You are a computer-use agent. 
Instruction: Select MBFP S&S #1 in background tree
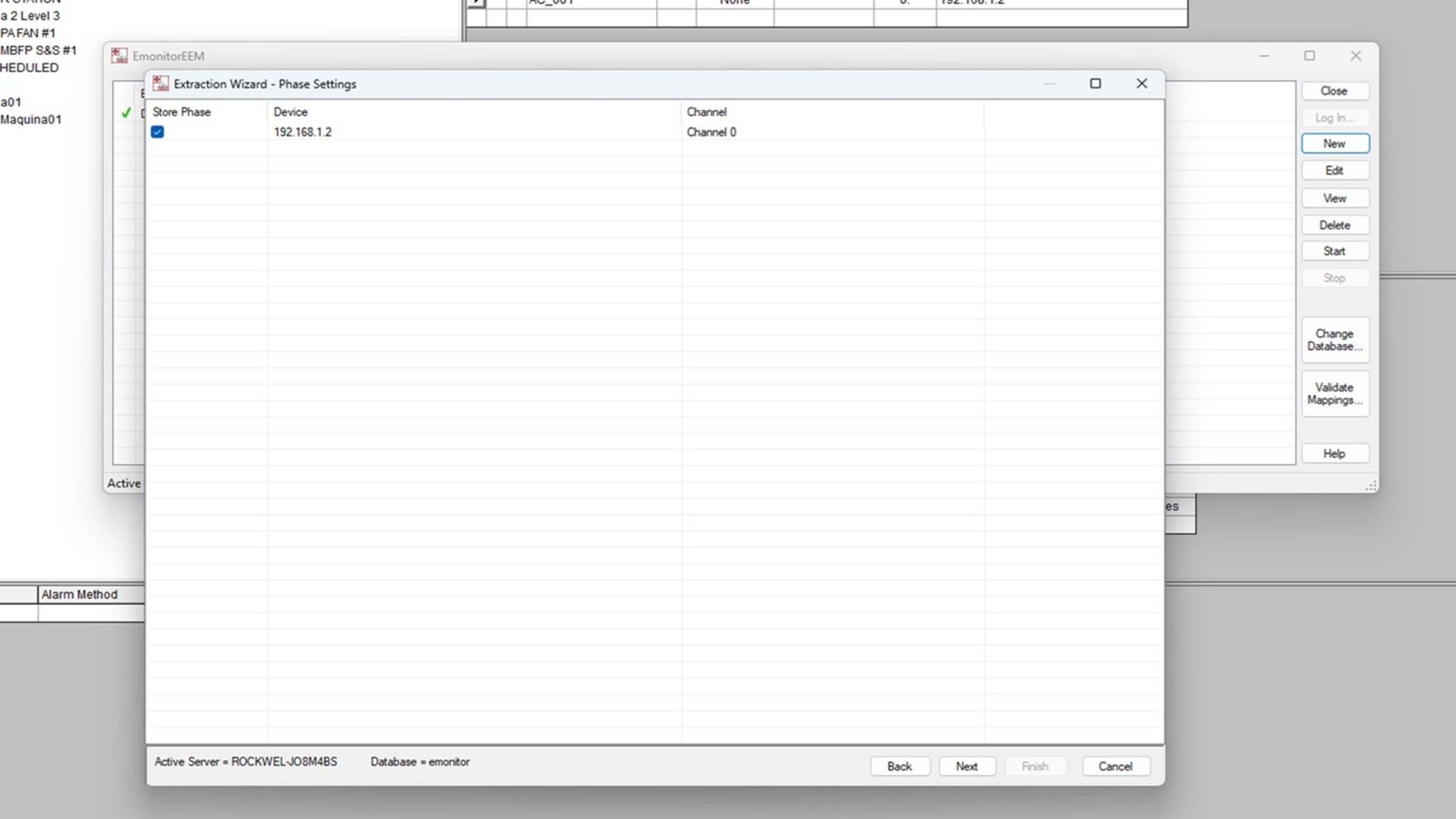pyautogui.click(x=39, y=50)
